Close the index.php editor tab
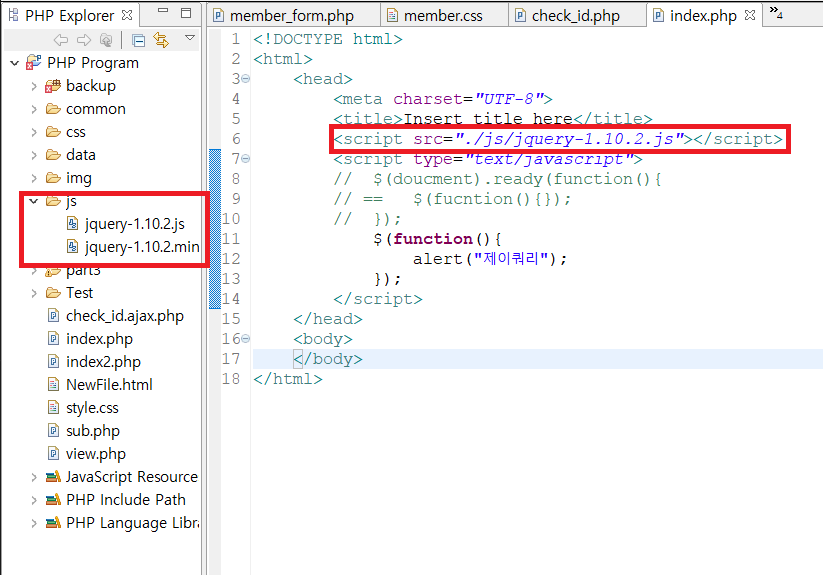Viewport: 823px width, 575px height. click(x=750, y=15)
